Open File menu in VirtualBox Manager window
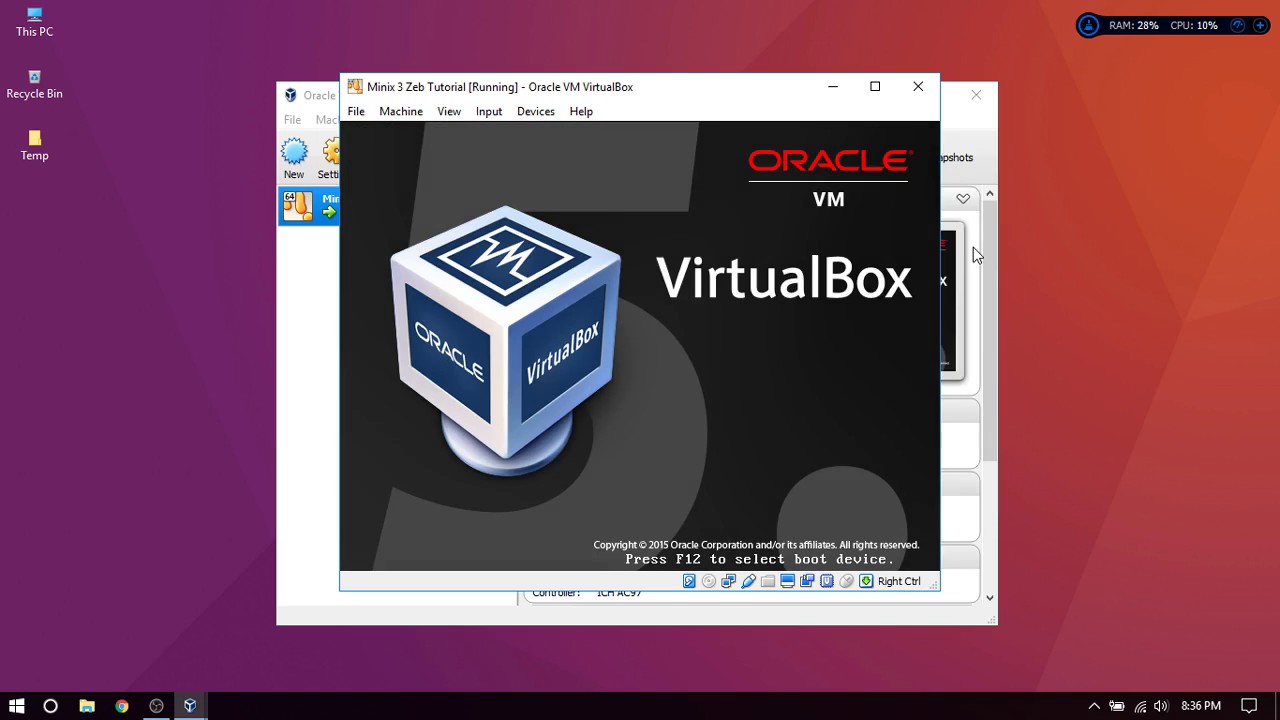This screenshot has width=1280, height=720. click(x=292, y=120)
